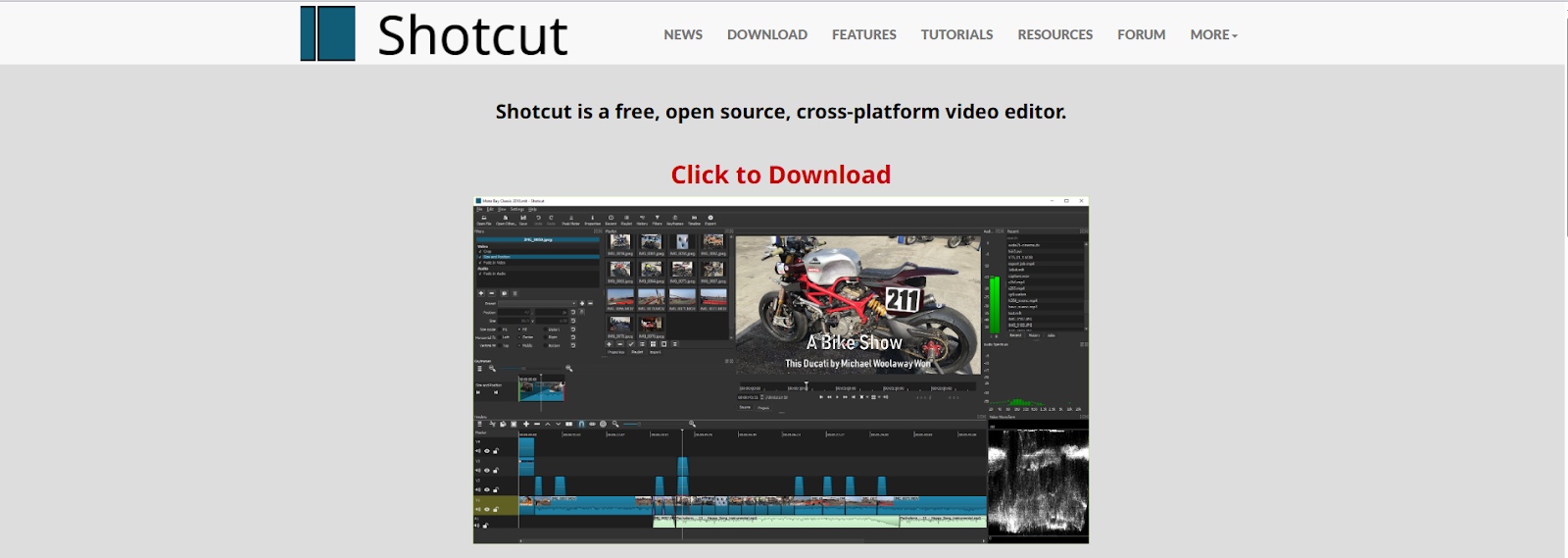Click Export in the screenshot's toolbar
This screenshot has height=558, width=1568.
(x=710, y=221)
